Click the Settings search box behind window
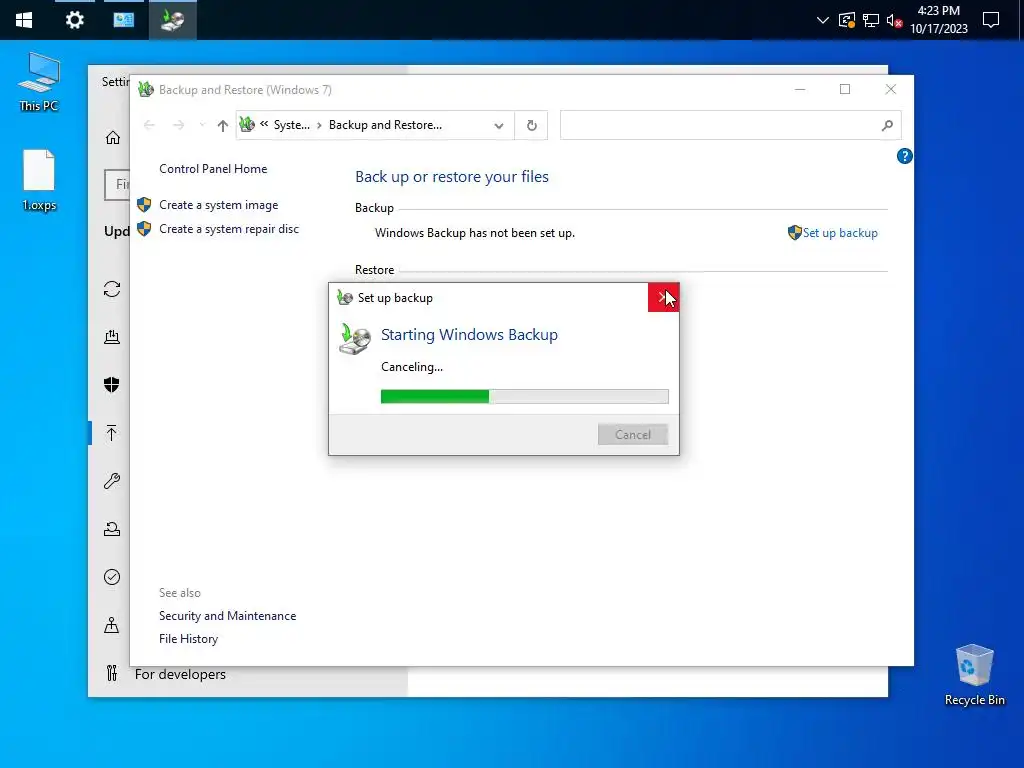The image size is (1024, 768). [x=118, y=185]
